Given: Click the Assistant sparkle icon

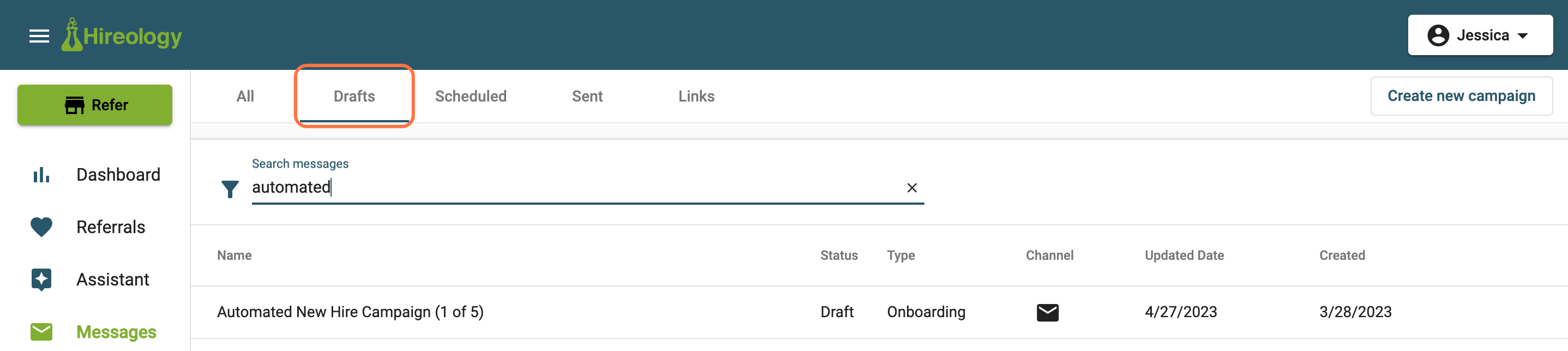Looking at the screenshot, I should pyautogui.click(x=41, y=279).
